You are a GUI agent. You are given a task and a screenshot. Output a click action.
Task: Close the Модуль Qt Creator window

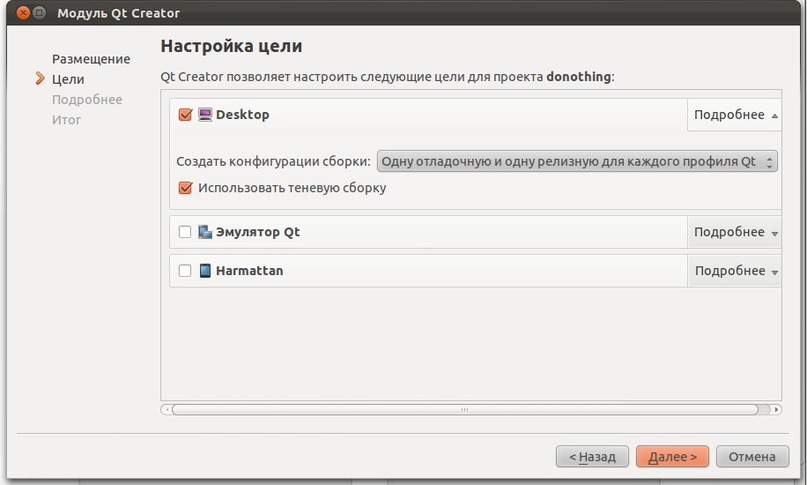click(x=23, y=13)
